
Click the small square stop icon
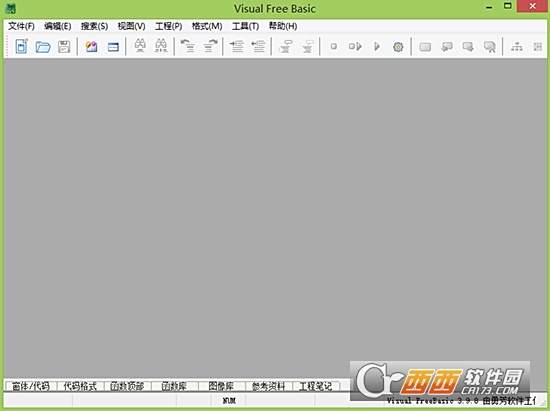334,46
